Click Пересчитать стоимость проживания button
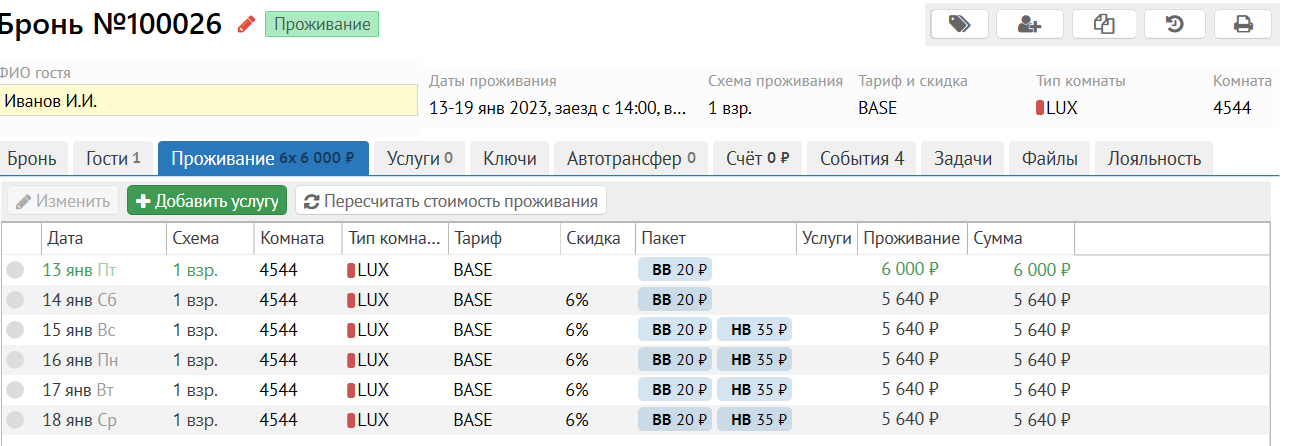Image resolution: width=1293 pixels, height=446 pixels. (x=451, y=201)
